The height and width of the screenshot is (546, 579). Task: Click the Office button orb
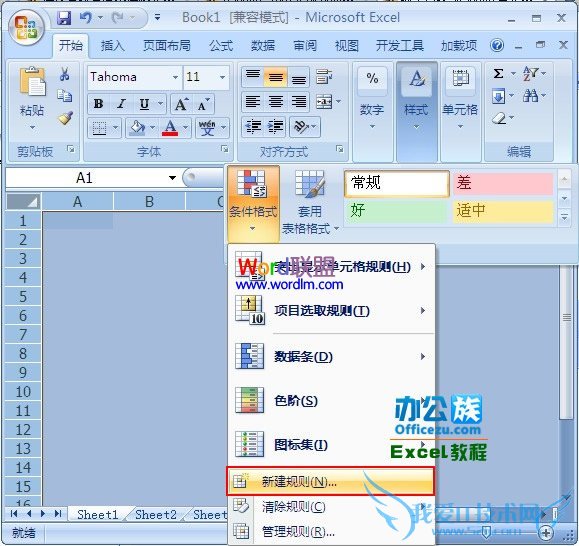coord(26,28)
